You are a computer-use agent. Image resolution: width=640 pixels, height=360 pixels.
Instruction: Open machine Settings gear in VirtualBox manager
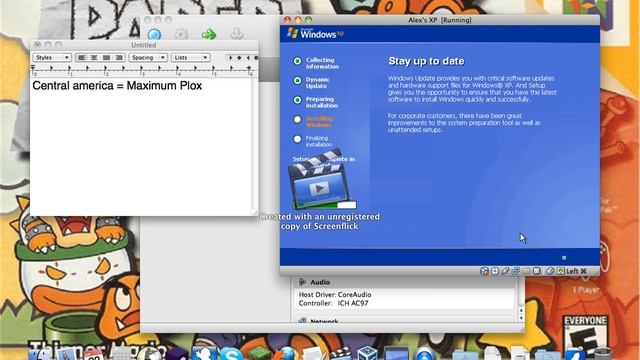[x=181, y=34]
